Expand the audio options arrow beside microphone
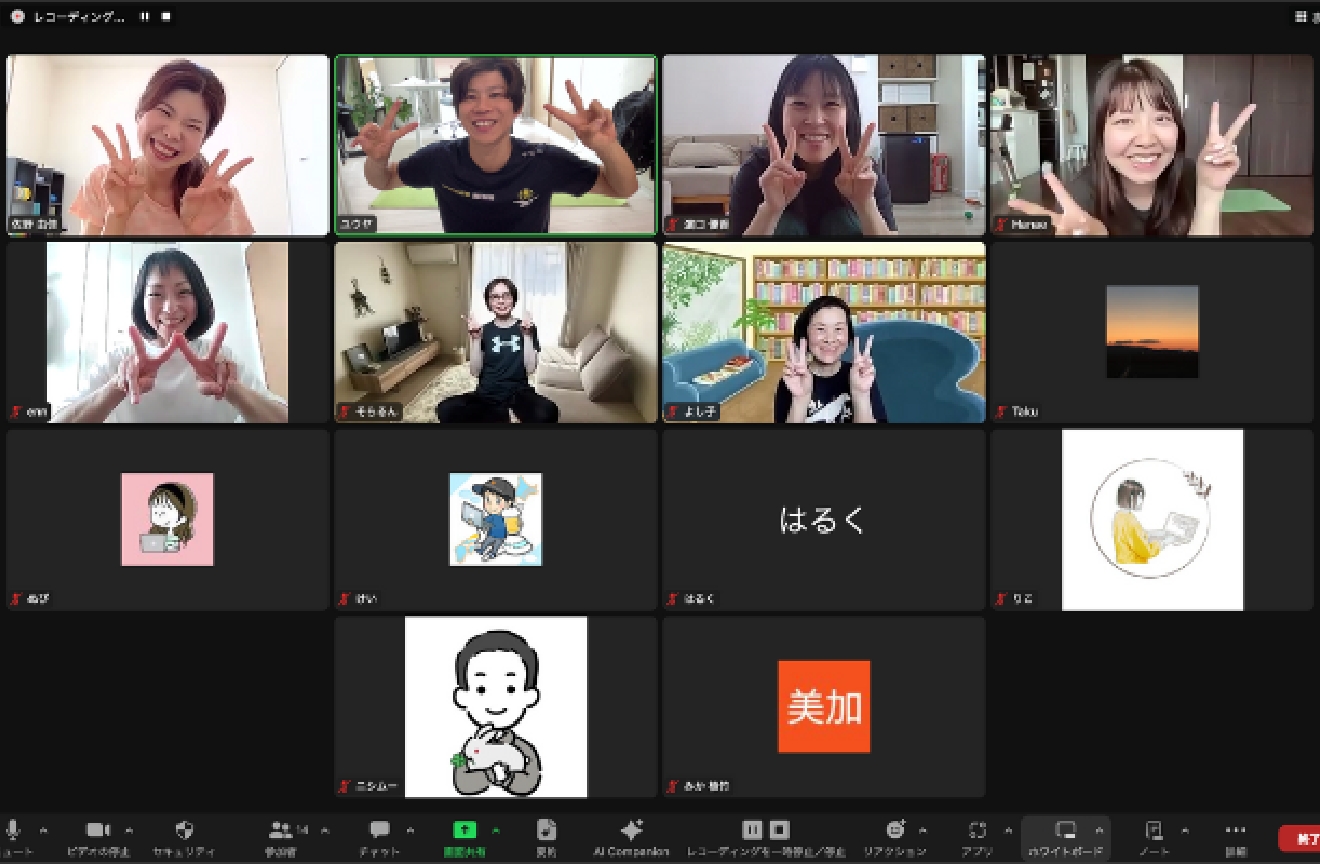Viewport: 1320px width, 864px height. click(x=43, y=830)
